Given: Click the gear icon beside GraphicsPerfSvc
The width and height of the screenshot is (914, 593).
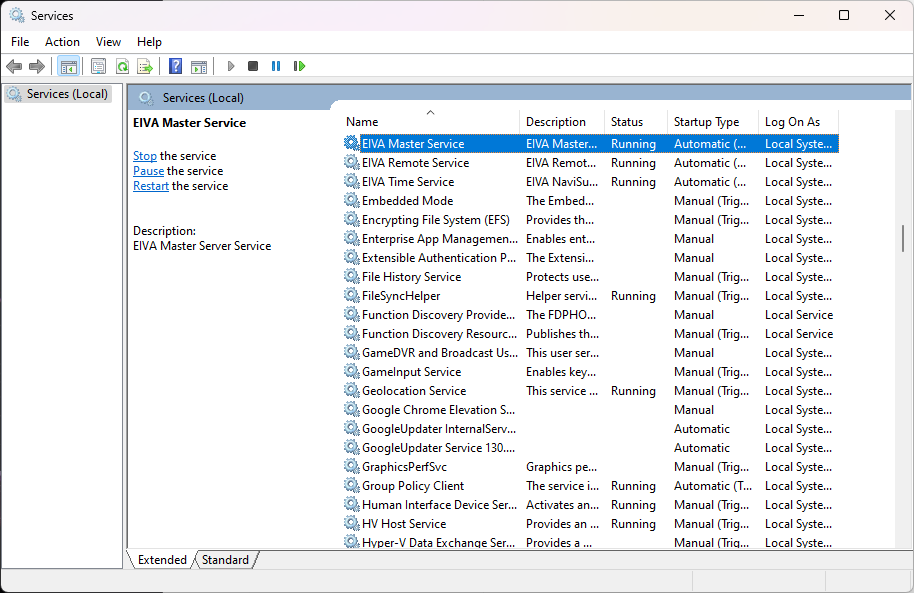Looking at the screenshot, I should (x=351, y=466).
